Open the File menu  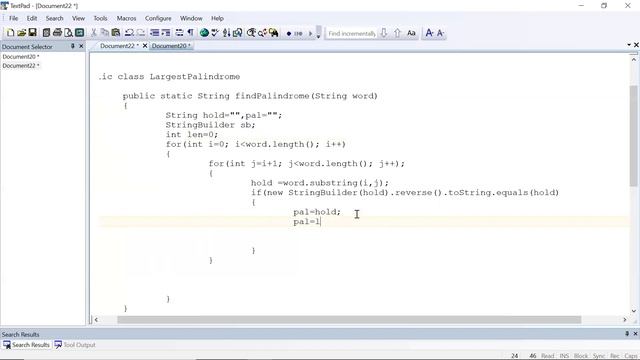point(13,18)
